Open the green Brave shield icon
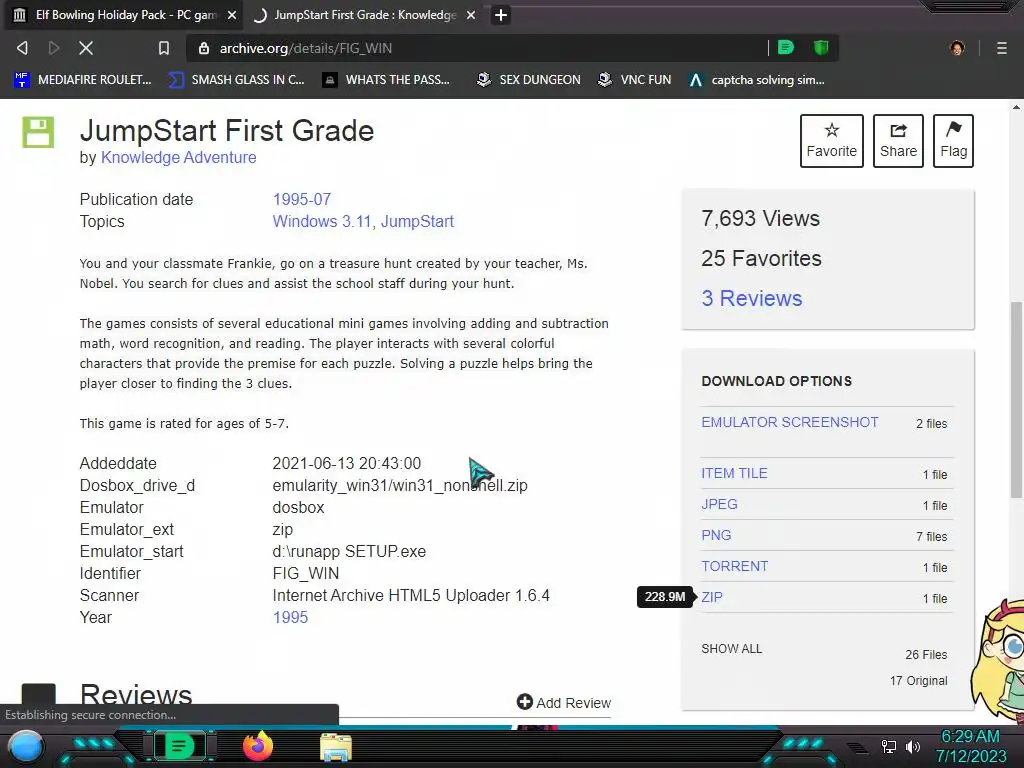Viewport: 1024px width, 768px height. [x=821, y=48]
